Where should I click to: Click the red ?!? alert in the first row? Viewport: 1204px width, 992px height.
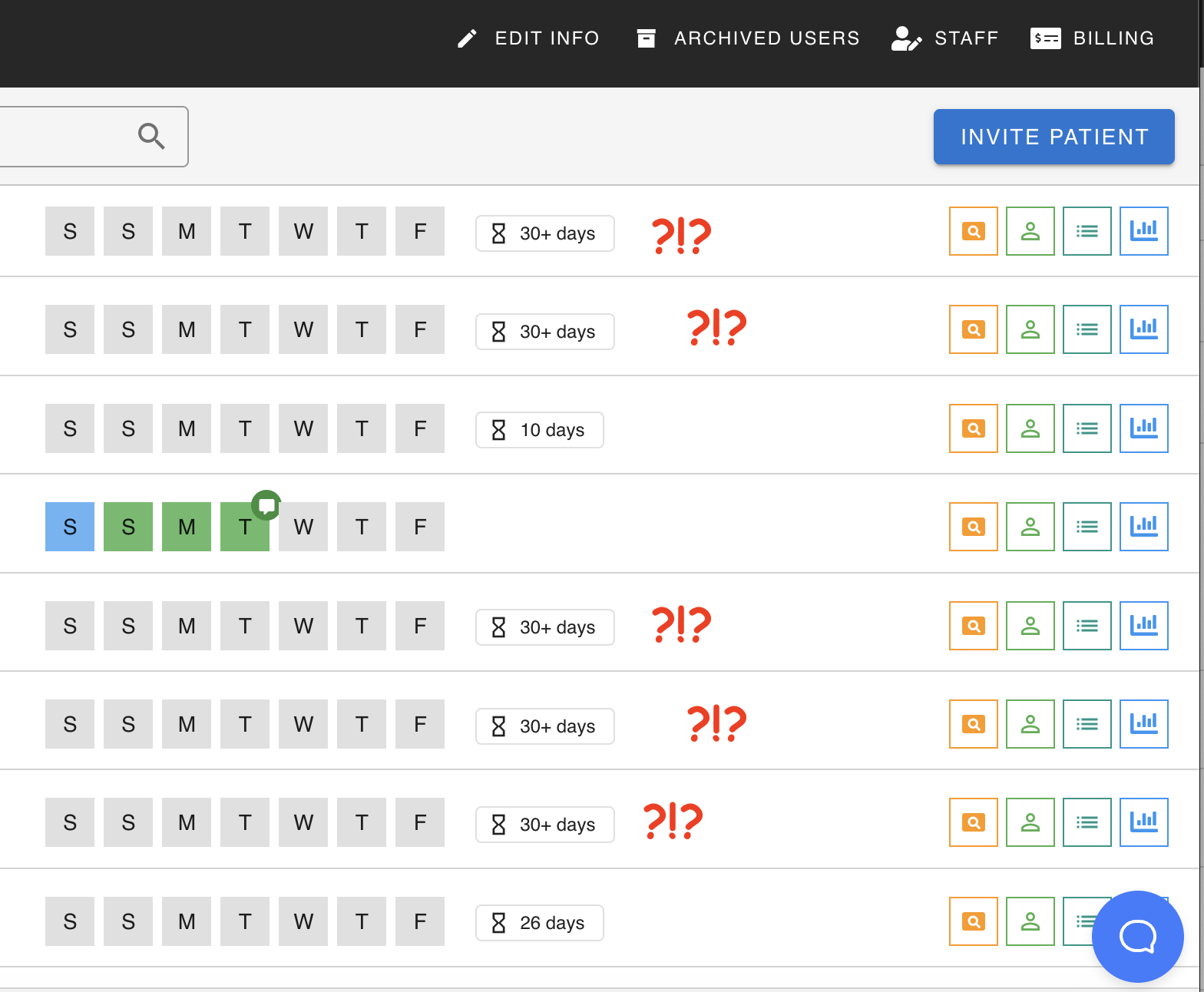pos(681,235)
